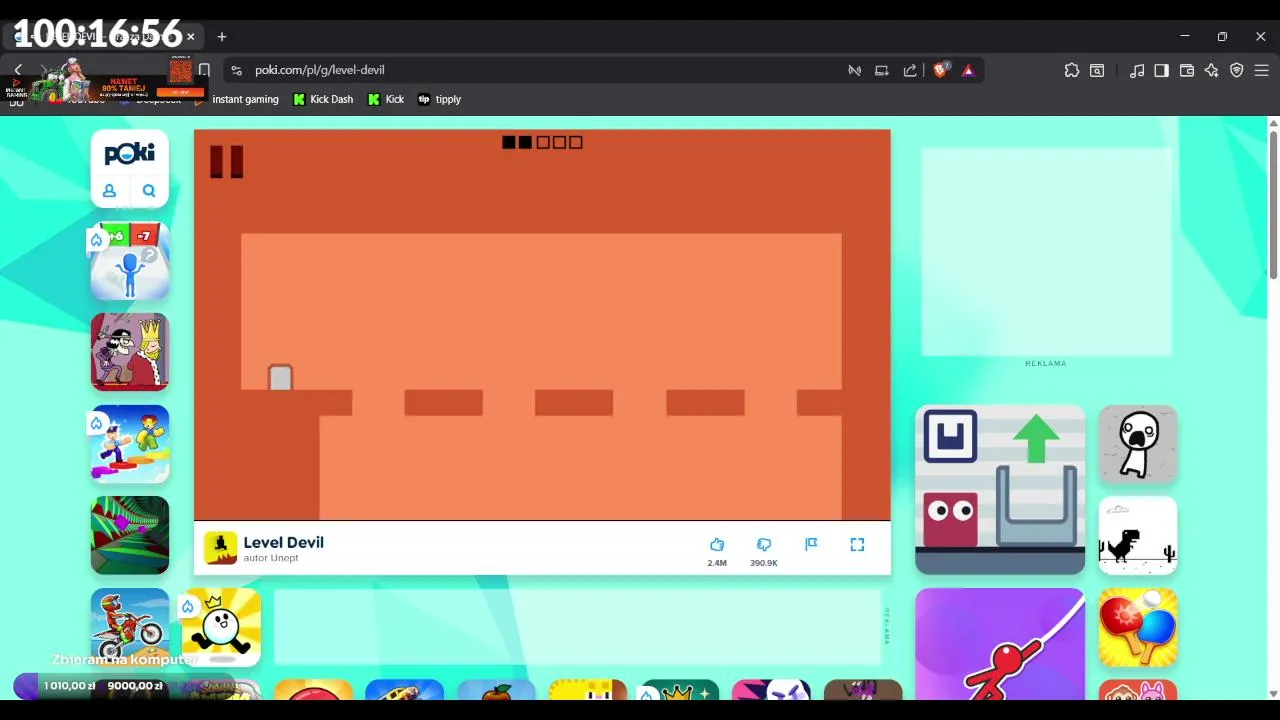The height and width of the screenshot is (720, 1280).
Task: Open tipply bookmark
Action: pyautogui.click(x=439, y=99)
